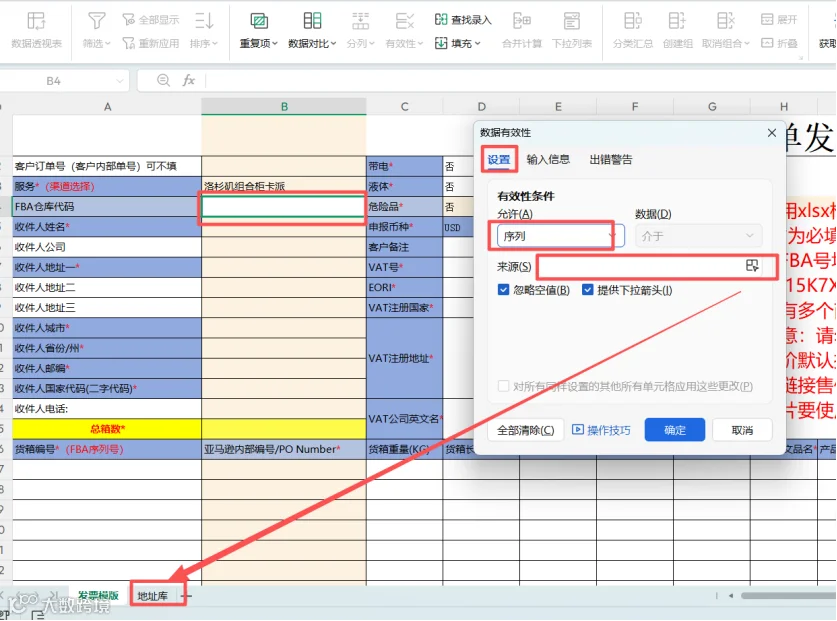Click the 确定 confirm button
This screenshot has height=621, width=837.
(x=675, y=430)
